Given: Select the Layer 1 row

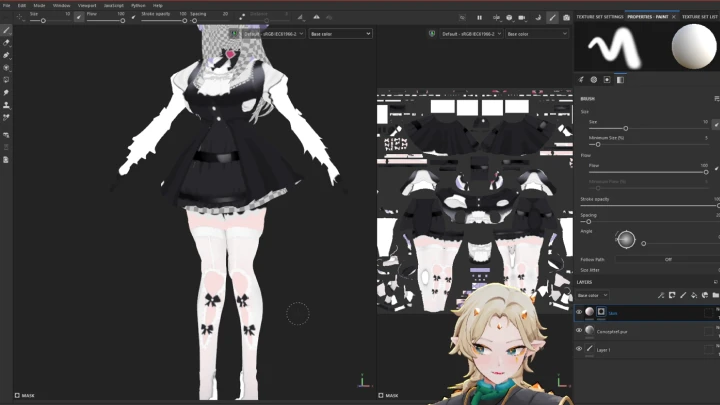Looking at the screenshot, I should 647,349.
